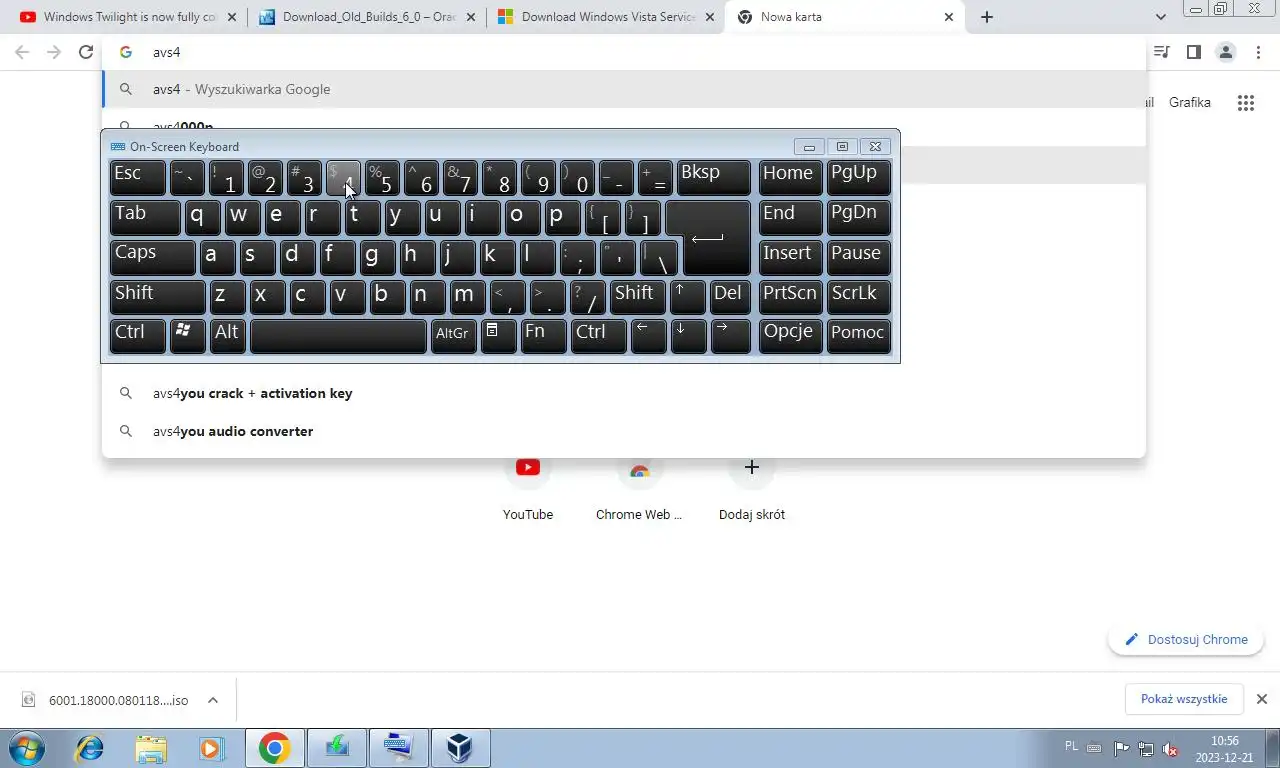
Task: Click the Bksp key
Action: coord(714,177)
